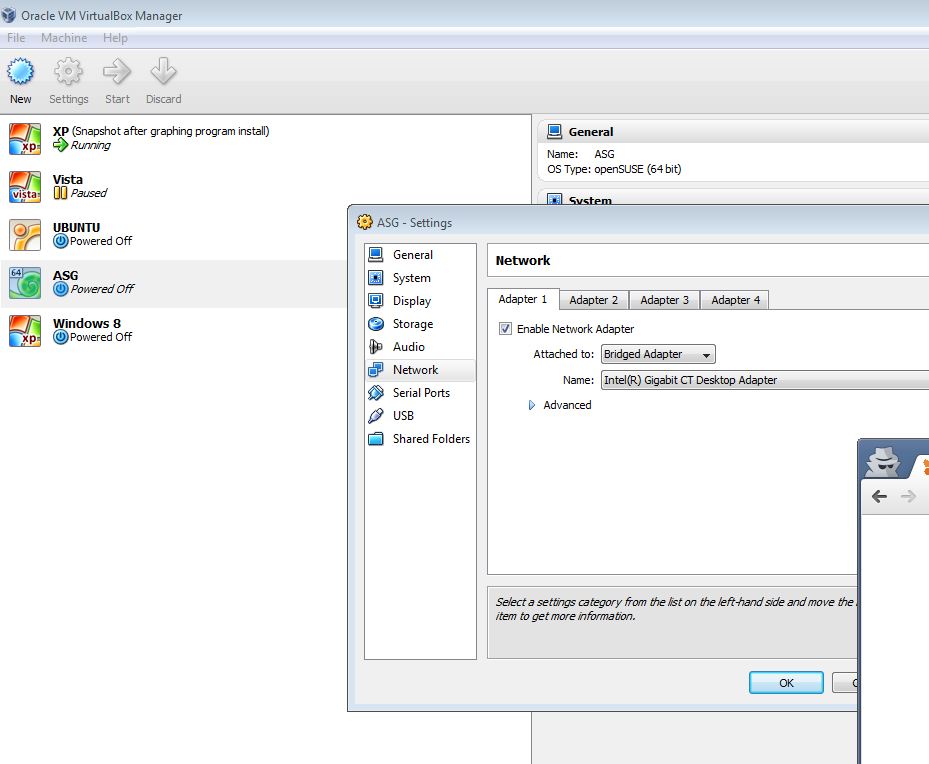Select the USB settings category
Screen dimensions: 929x764
(403, 416)
